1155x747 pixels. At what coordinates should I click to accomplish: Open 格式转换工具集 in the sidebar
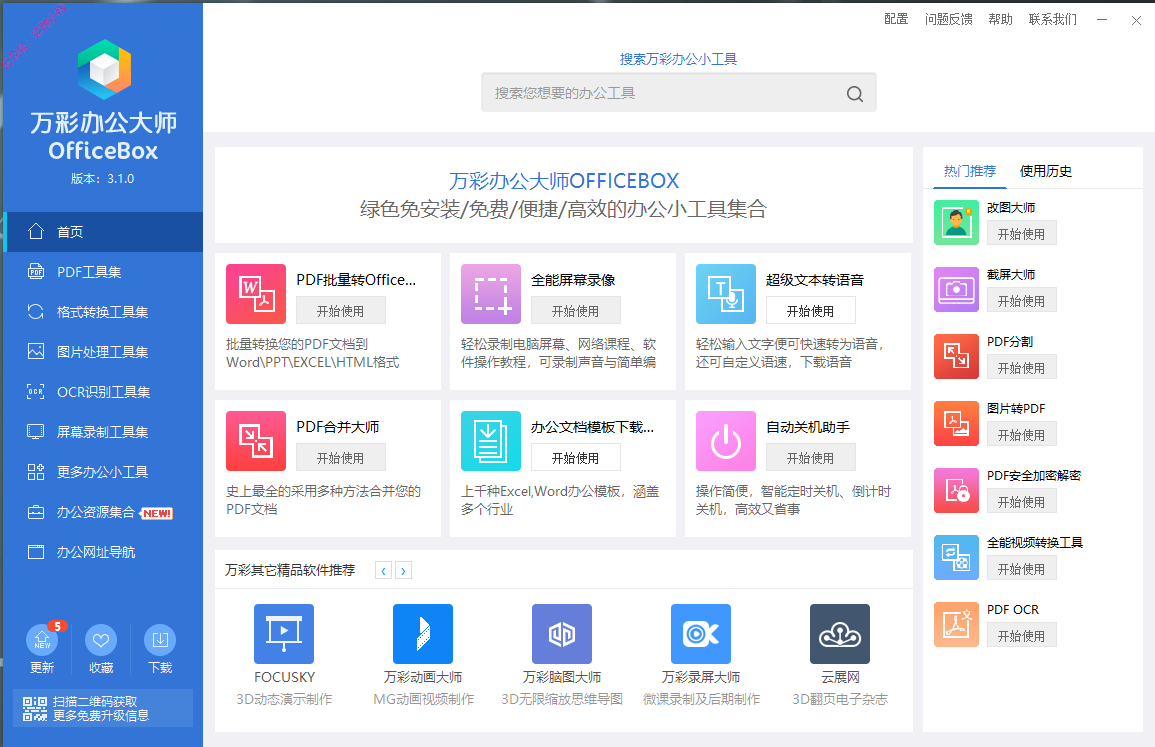click(103, 312)
